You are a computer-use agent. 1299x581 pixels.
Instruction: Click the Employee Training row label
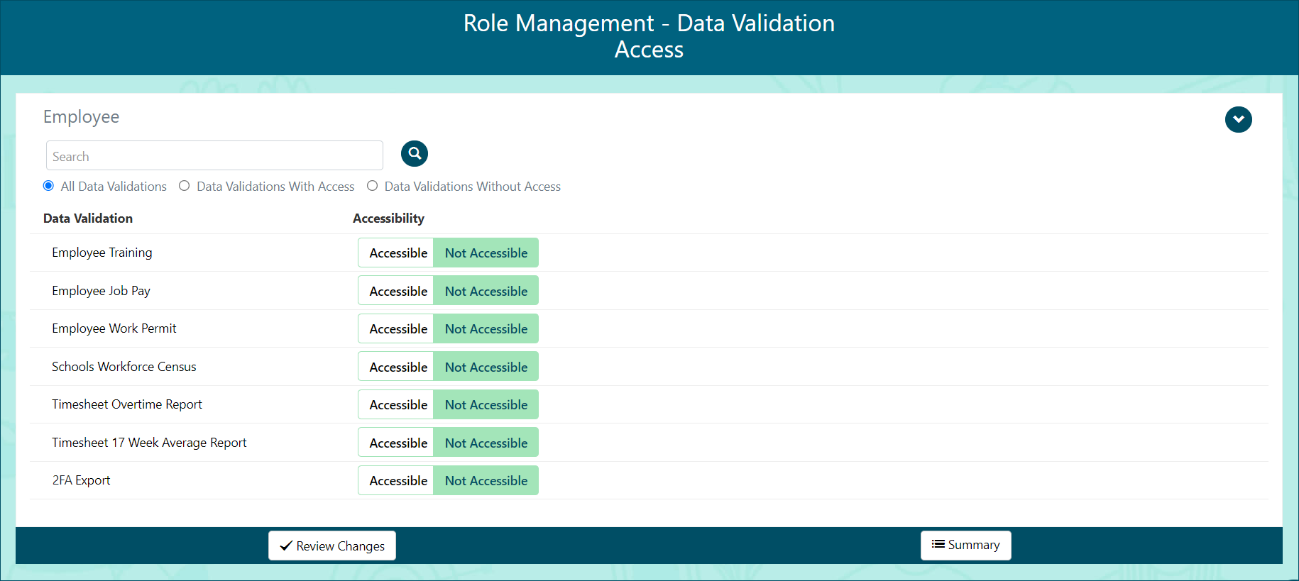(x=102, y=253)
